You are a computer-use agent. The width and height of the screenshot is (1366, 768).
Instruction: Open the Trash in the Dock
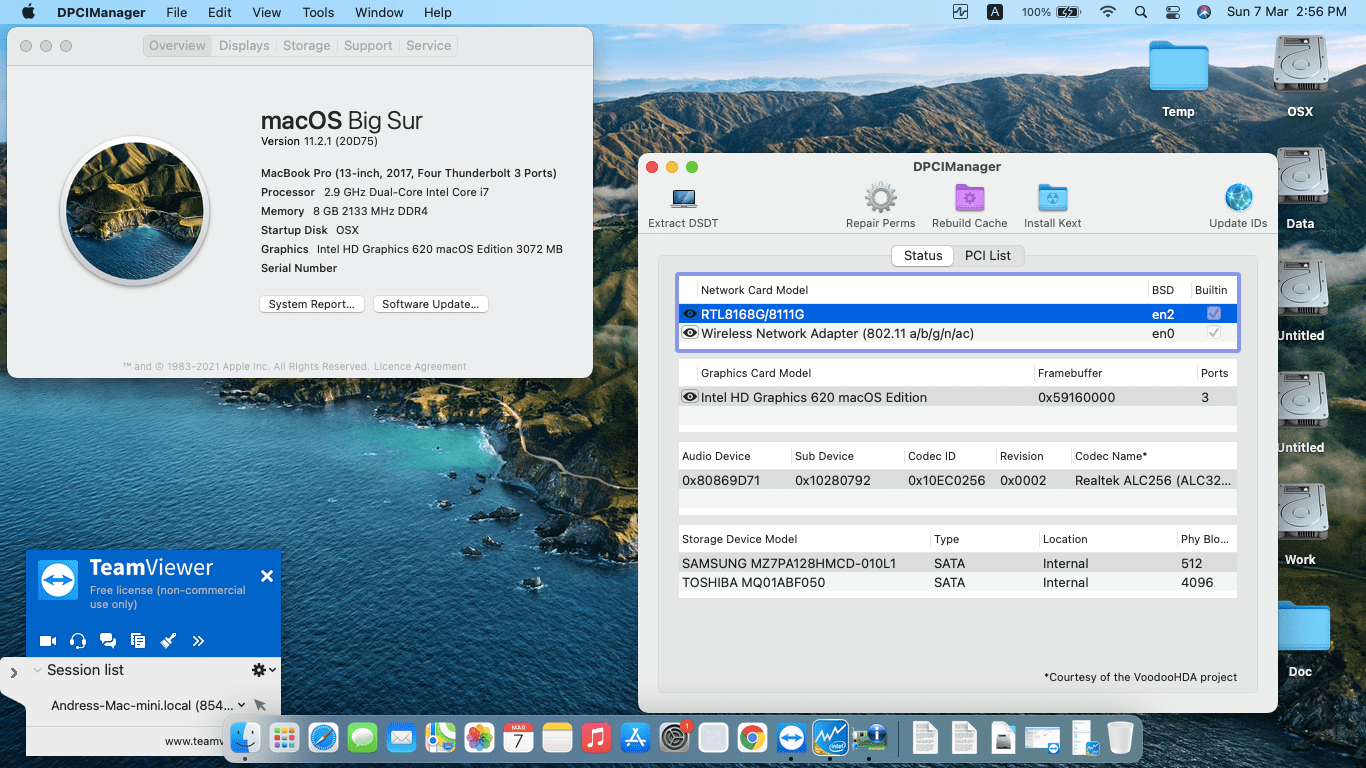click(x=1120, y=739)
